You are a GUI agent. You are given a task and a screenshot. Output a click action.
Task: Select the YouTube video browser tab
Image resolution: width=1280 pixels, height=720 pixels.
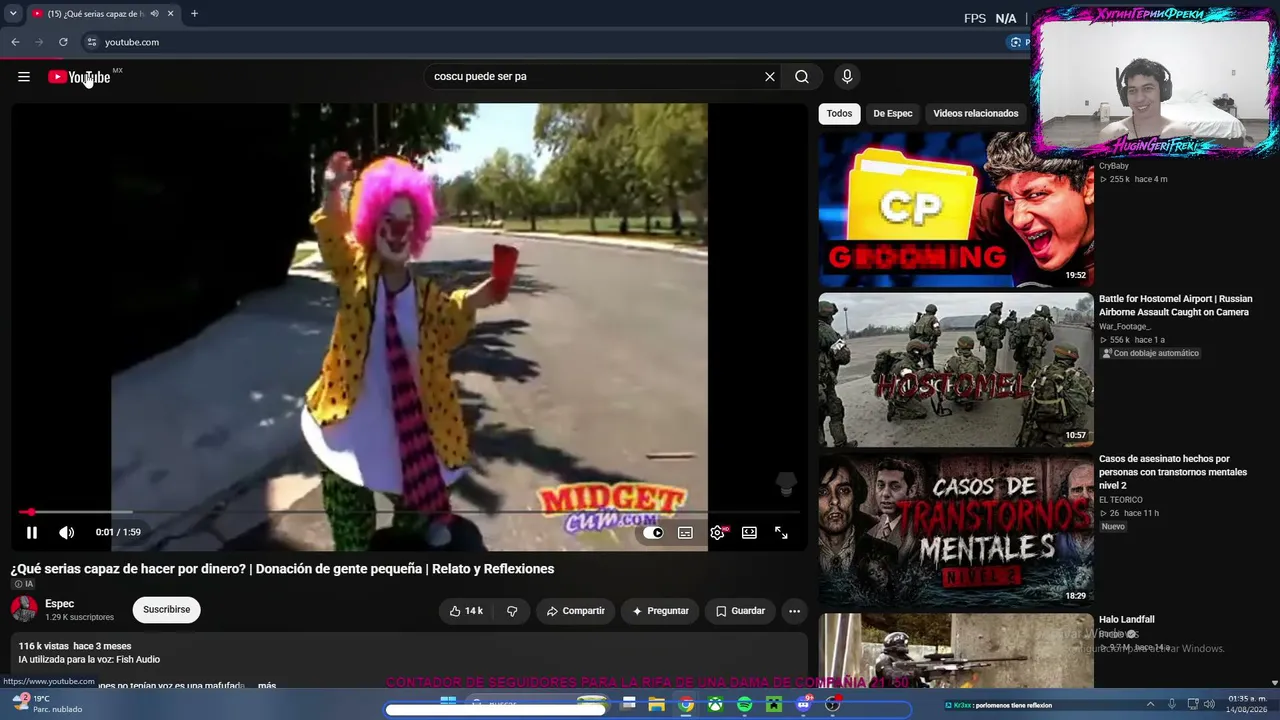(103, 14)
